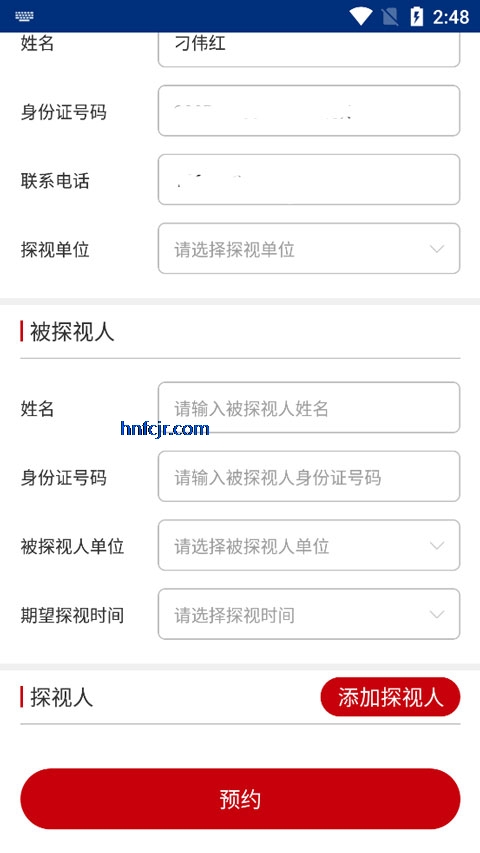Focus the 请输入被探视人身份证号码 field
This screenshot has width=480, height=853.
[309, 477]
